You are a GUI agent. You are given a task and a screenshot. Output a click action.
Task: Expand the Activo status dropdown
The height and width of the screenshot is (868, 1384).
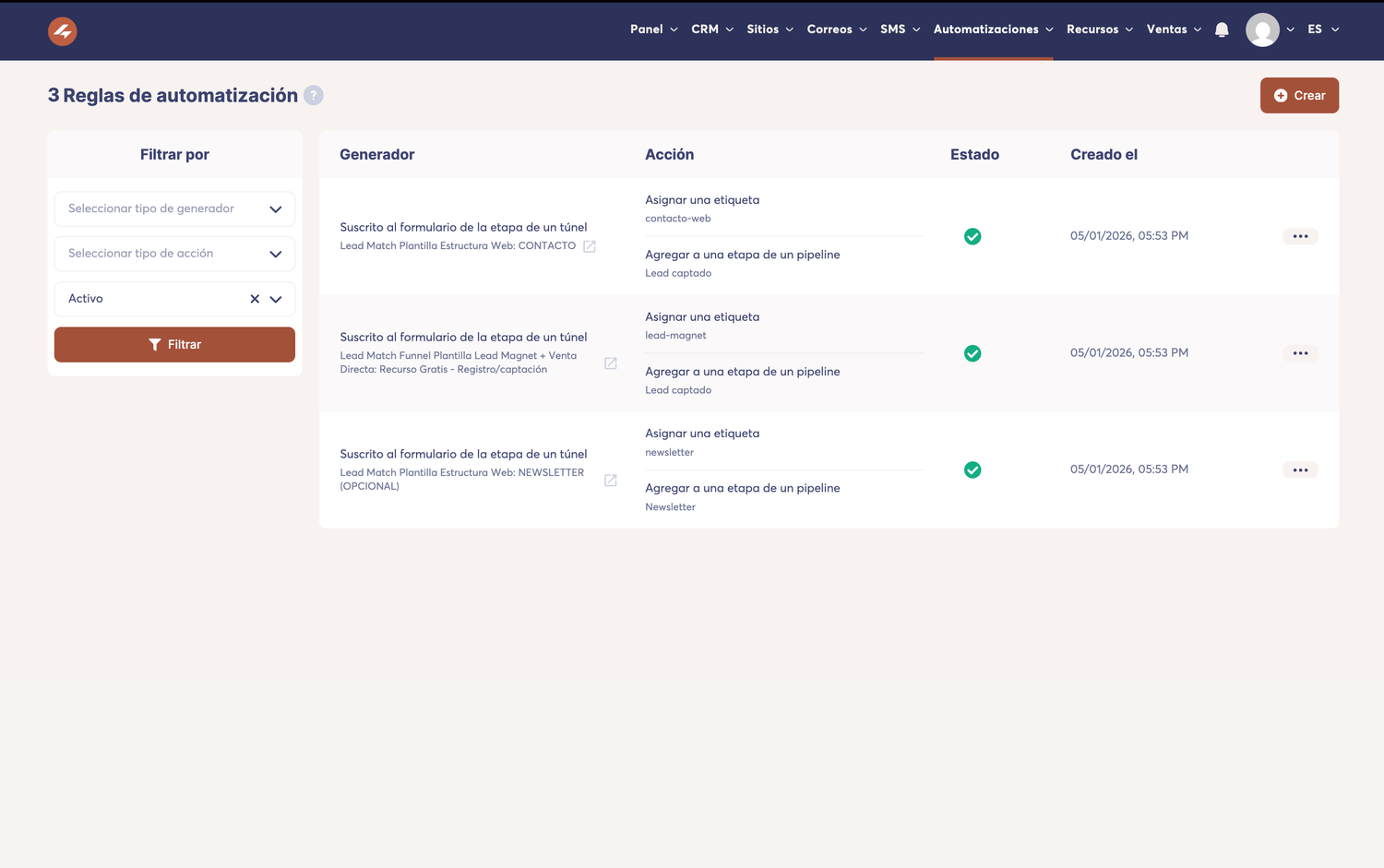[275, 299]
